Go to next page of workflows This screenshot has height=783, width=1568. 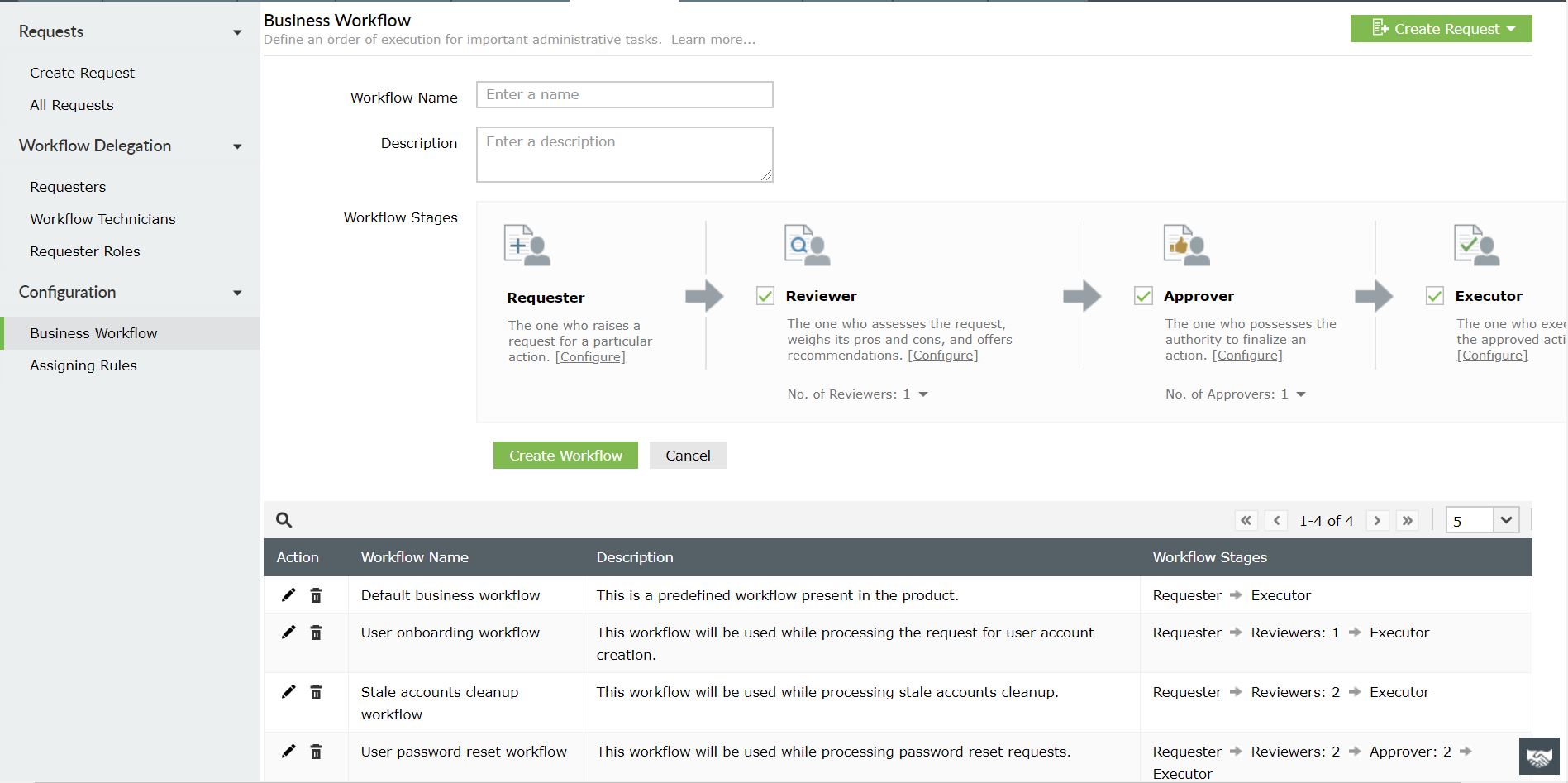tap(1377, 520)
